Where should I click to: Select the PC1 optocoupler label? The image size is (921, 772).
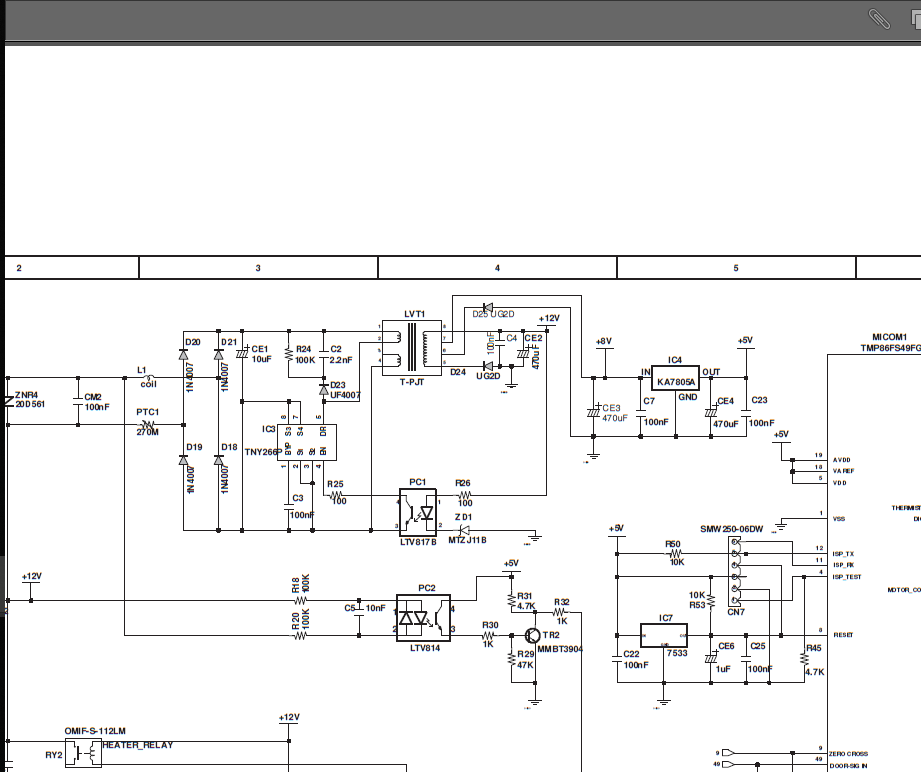pos(418,482)
